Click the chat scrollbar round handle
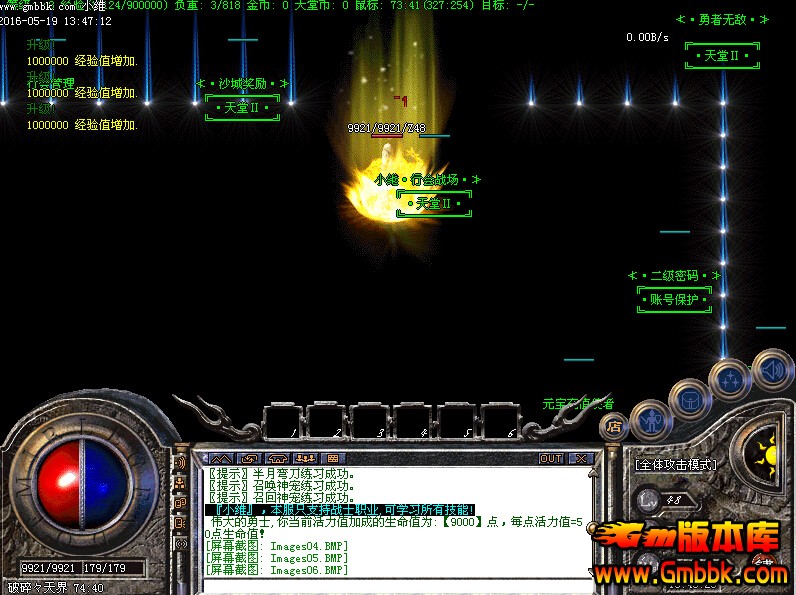Screen dimensions: 796x595 click(x=591, y=528)
